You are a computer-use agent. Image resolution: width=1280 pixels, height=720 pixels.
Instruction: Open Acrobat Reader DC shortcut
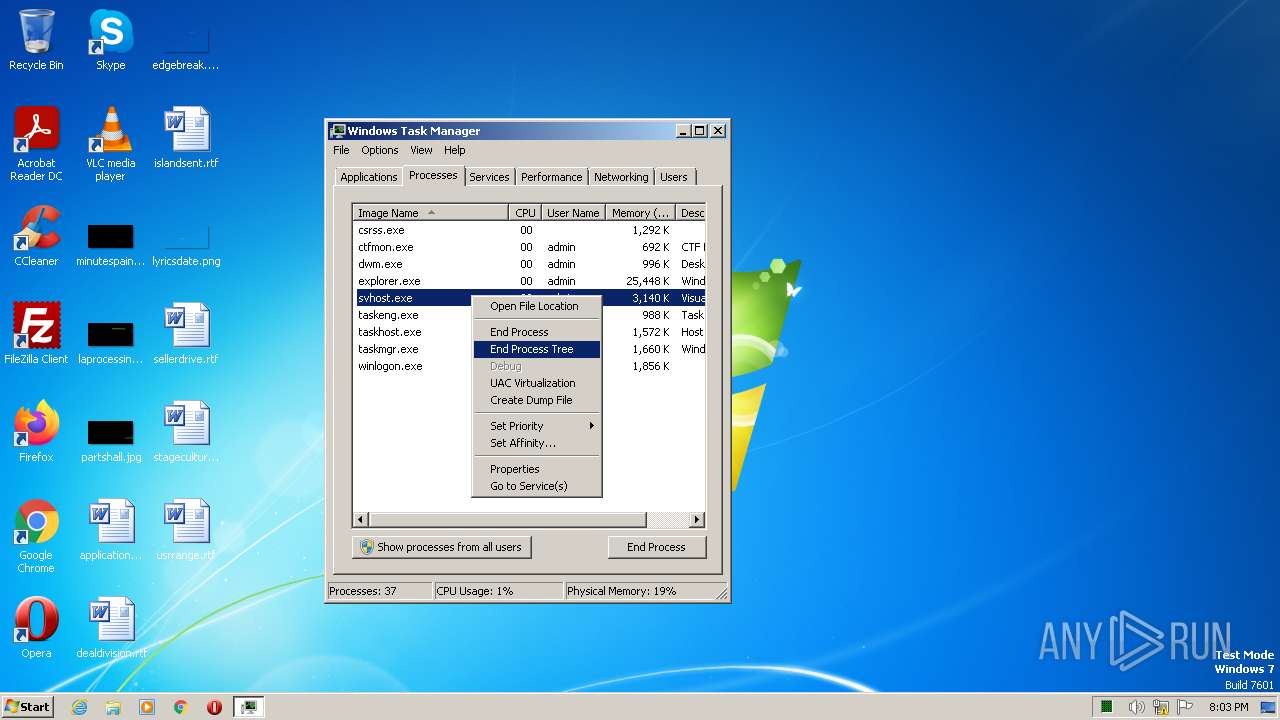36,144
